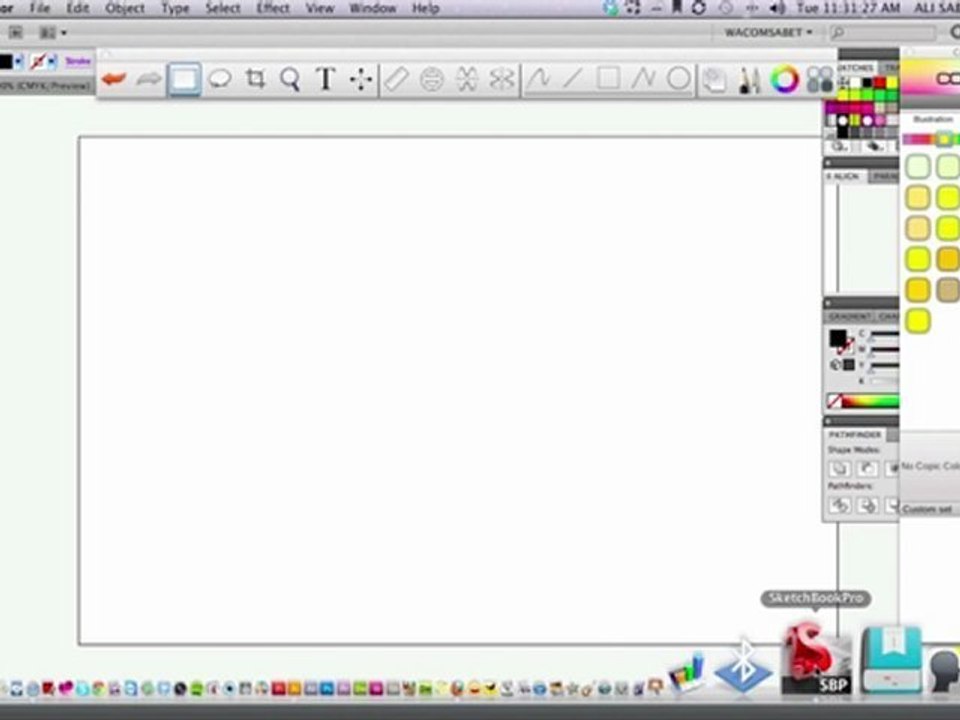Viewport: 960px width, 720px height.
Task: Pick the pale green Copic swatch in left column
Action: click(918, 167)
